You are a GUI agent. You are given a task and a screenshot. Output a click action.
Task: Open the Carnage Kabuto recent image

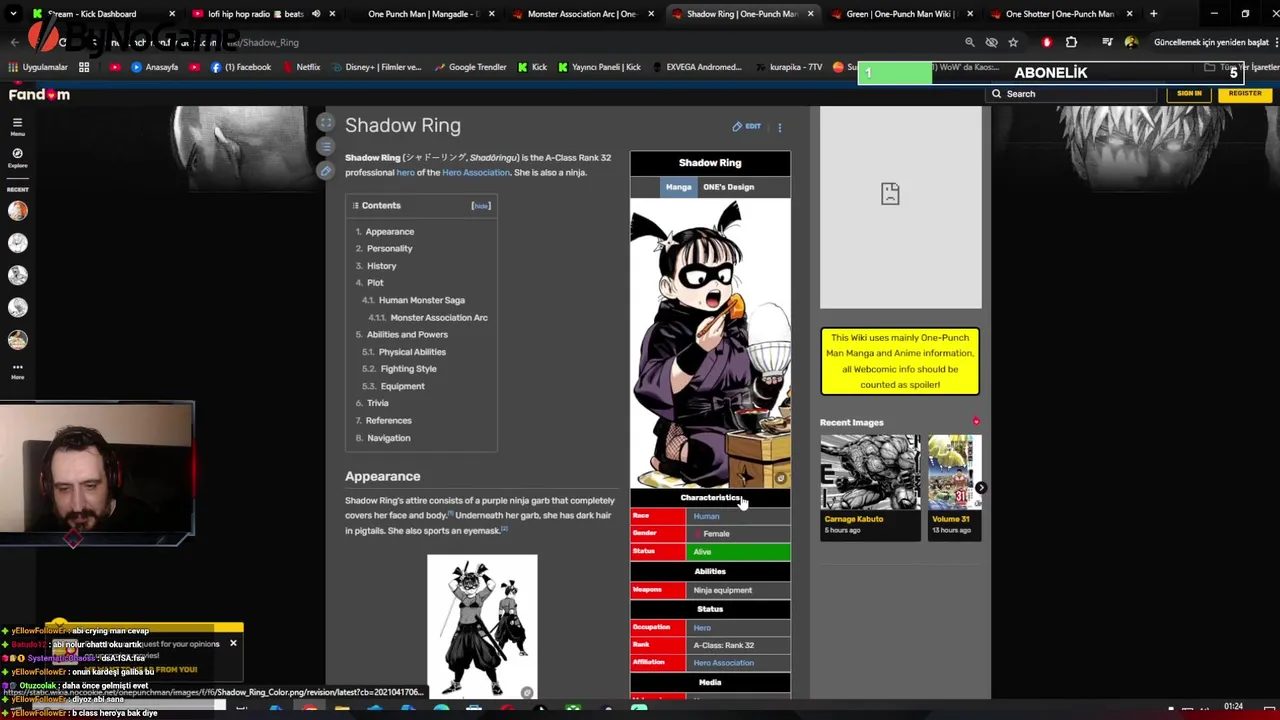870,473
